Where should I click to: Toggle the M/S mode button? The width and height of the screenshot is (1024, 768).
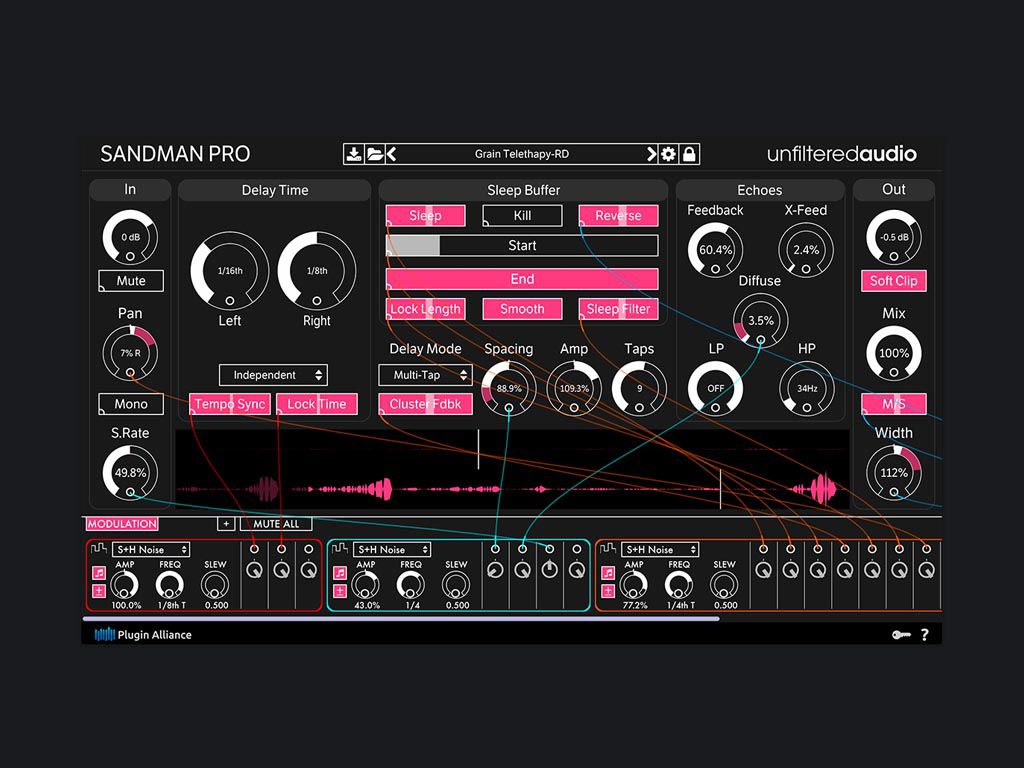893,404
